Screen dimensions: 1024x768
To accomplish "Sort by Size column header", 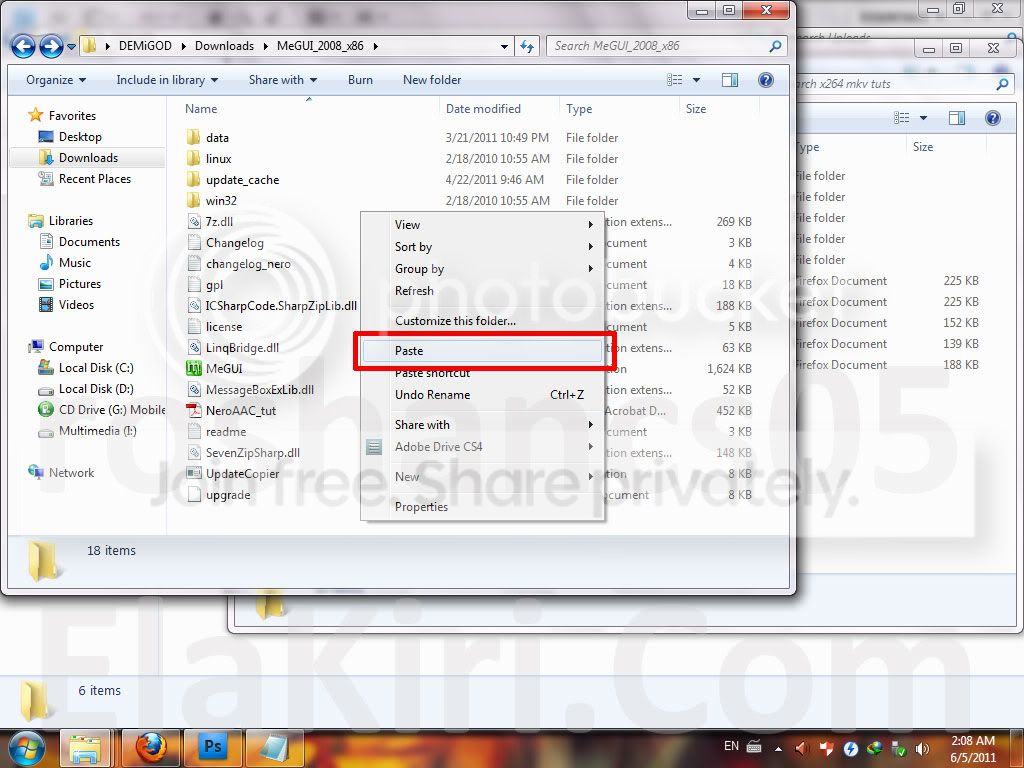I will (x=696, y=108).
